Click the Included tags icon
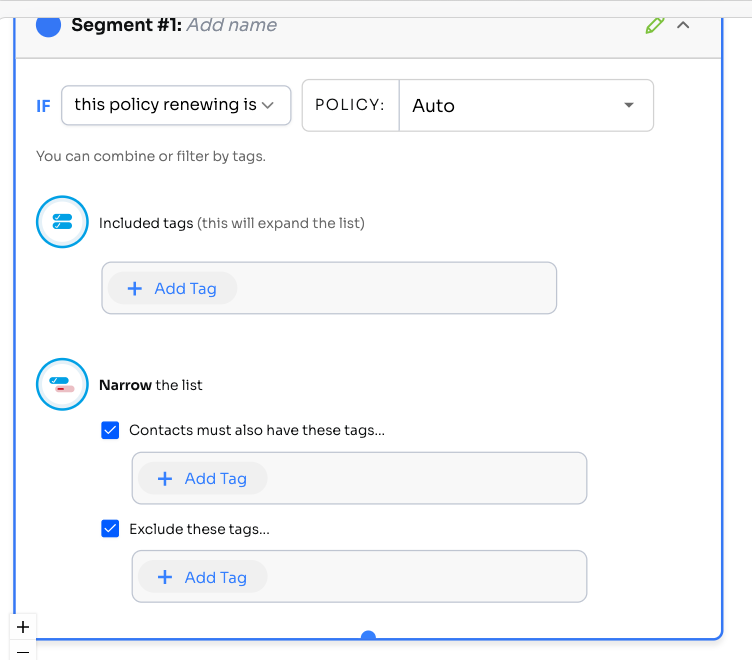752x660 pixels. pyautogui.click(x=62, y=222)
